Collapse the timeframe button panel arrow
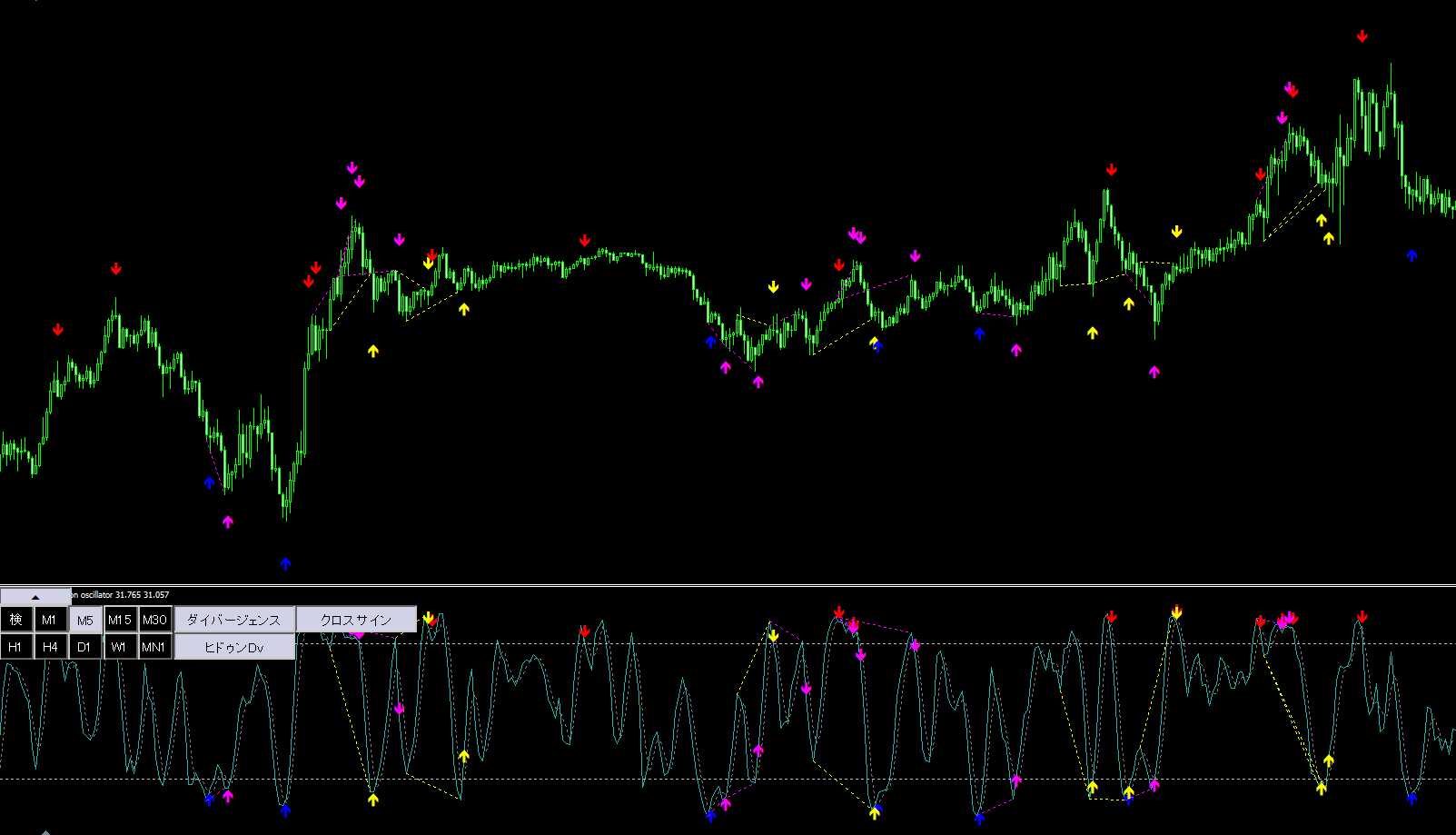Viewport: 1456px width, 835px height. coord(35,597)
